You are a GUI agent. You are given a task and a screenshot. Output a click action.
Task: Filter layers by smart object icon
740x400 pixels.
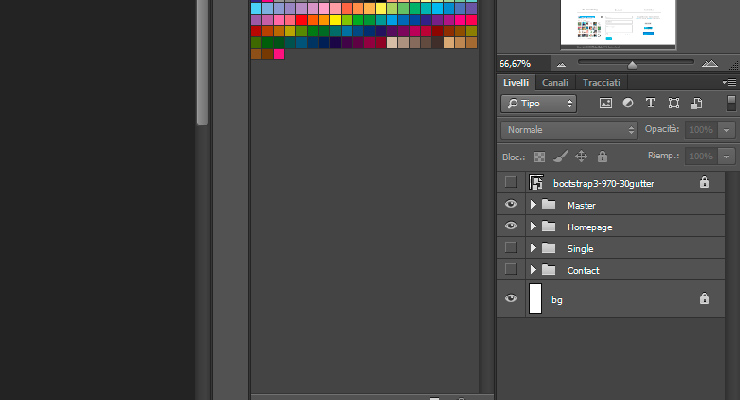click(x=697, y=103)
